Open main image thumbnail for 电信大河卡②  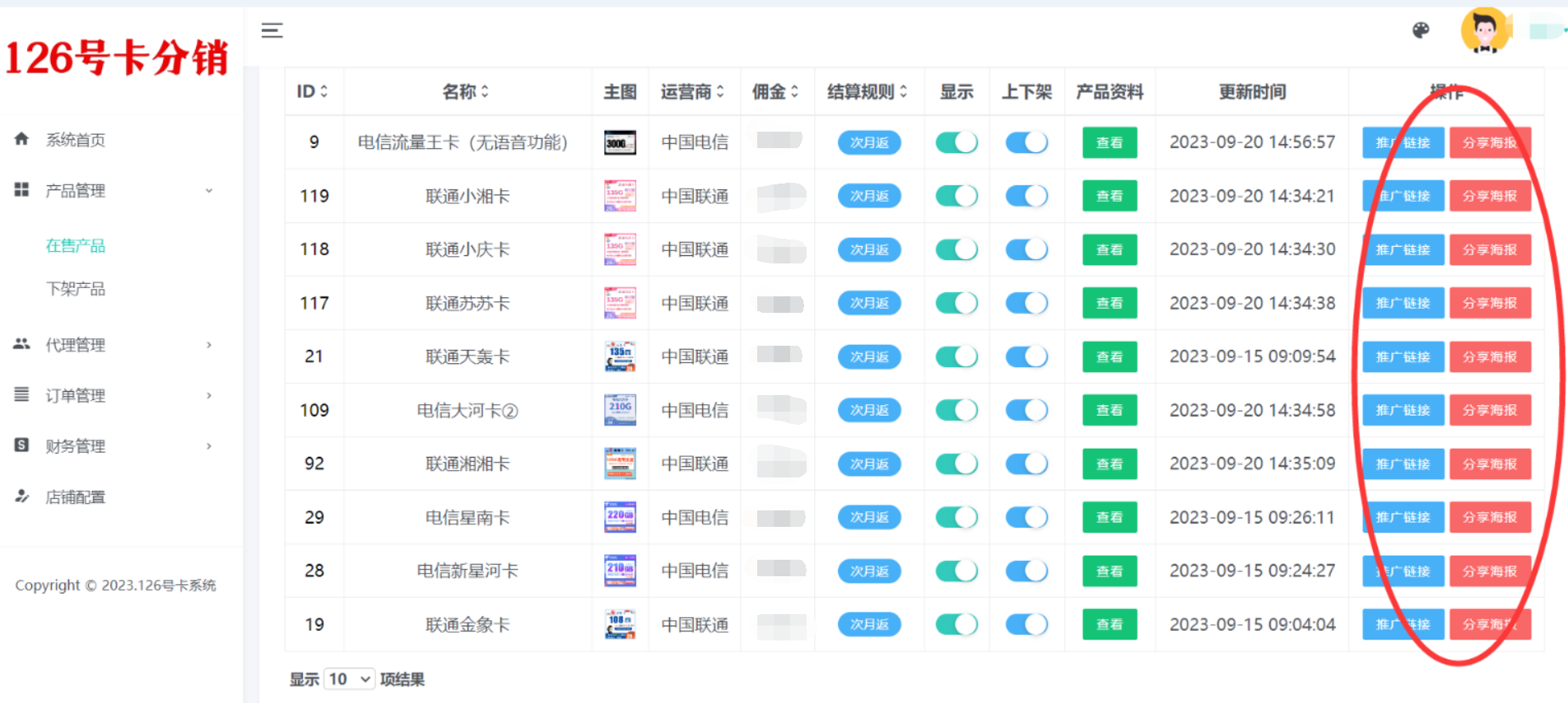[x=620, y=410]
